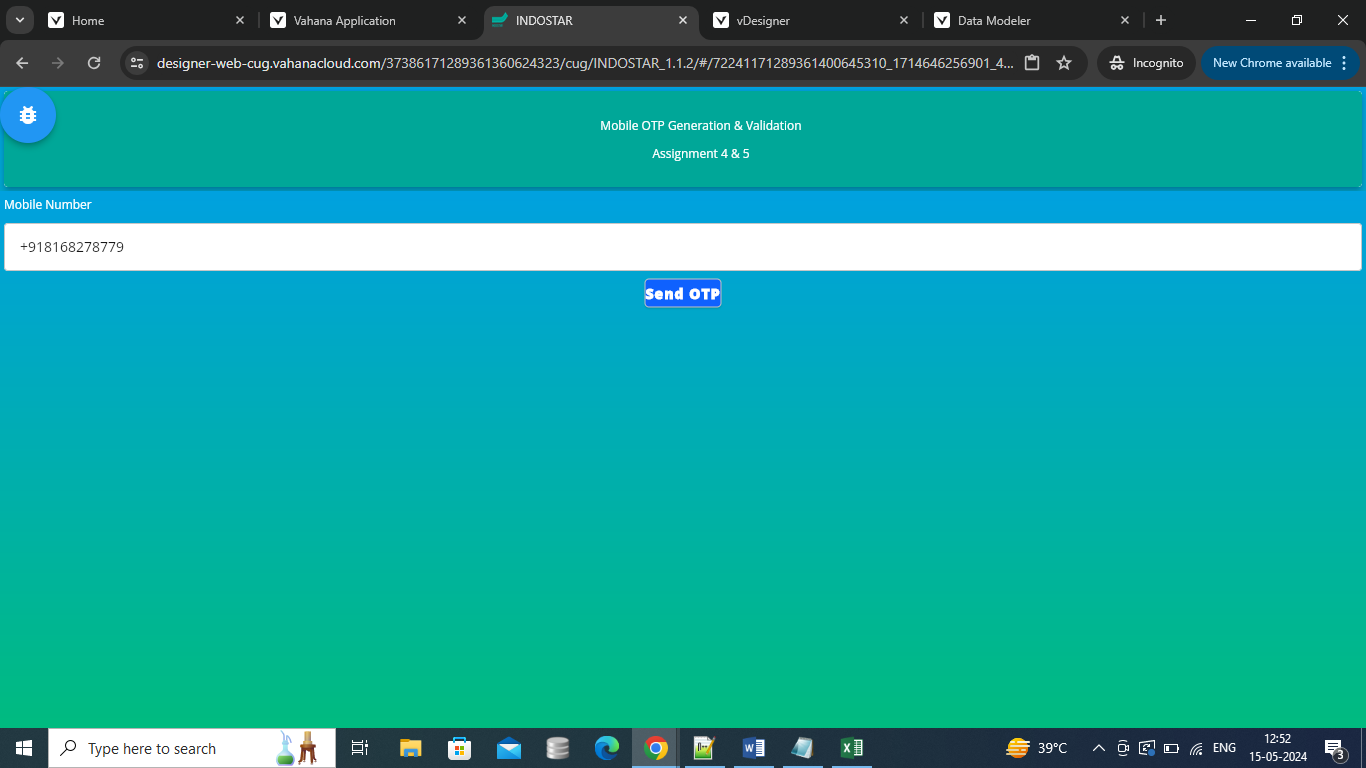This screenshot has width=1366, height=768.
Task: Open Microsoft Word from the taskbar
Action: pos(754,748)
